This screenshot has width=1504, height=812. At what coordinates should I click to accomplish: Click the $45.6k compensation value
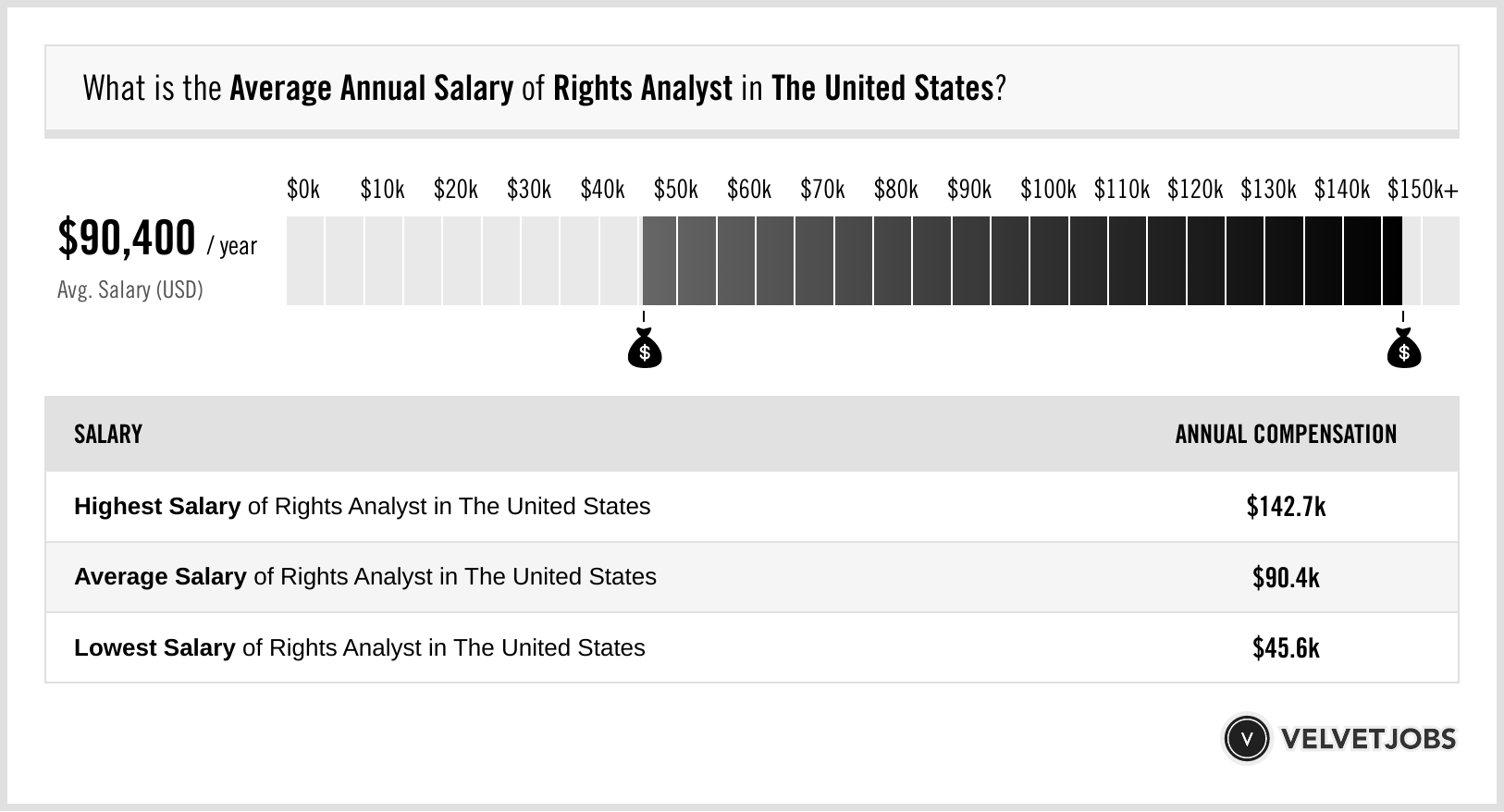pyautogui.click(x=1286, y=647)
